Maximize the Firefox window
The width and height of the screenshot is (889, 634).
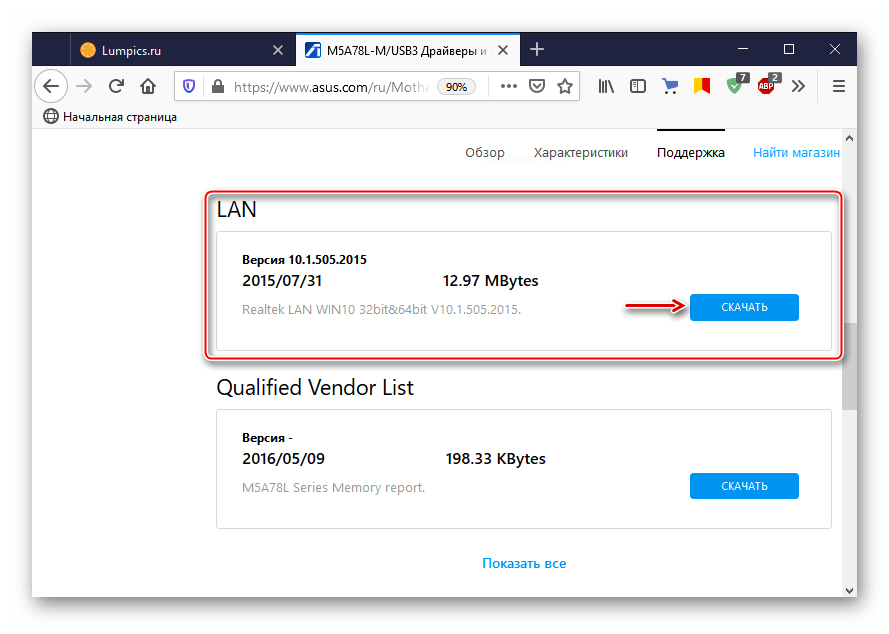tap(789, 49)
